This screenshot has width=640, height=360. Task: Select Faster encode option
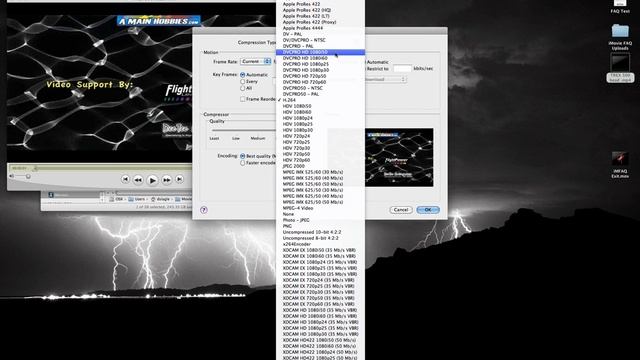coord(242,163)
